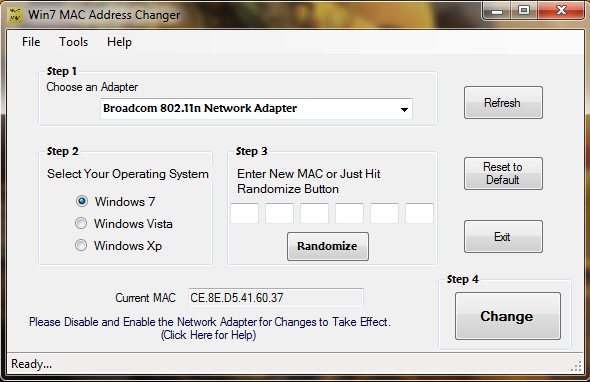Select the Windows 7 radio button

click(x=82, y=201)
